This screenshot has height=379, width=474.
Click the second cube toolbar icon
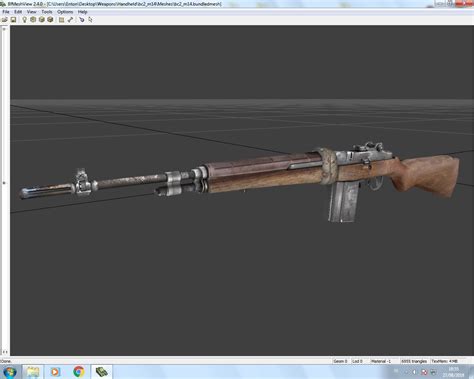pyautogui.click(x=42, y=20)
